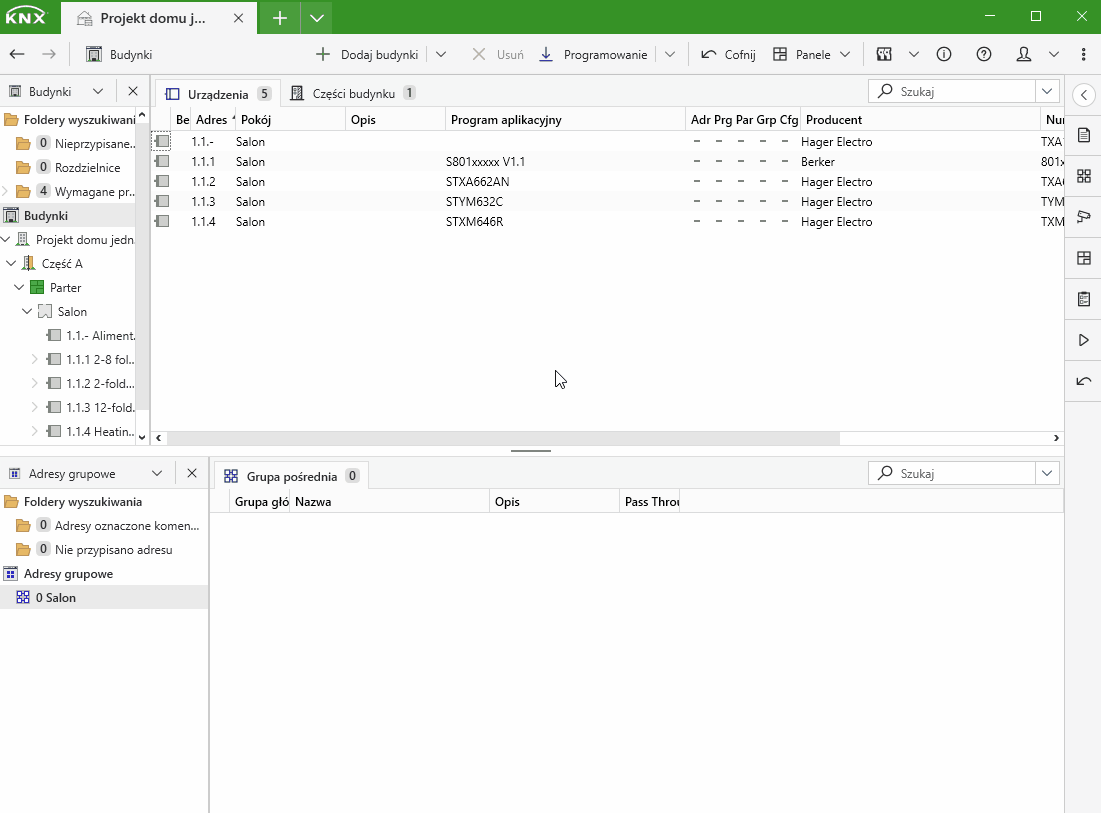
Task: Collapse the Parter tree node
Action: tap(19, 287)
